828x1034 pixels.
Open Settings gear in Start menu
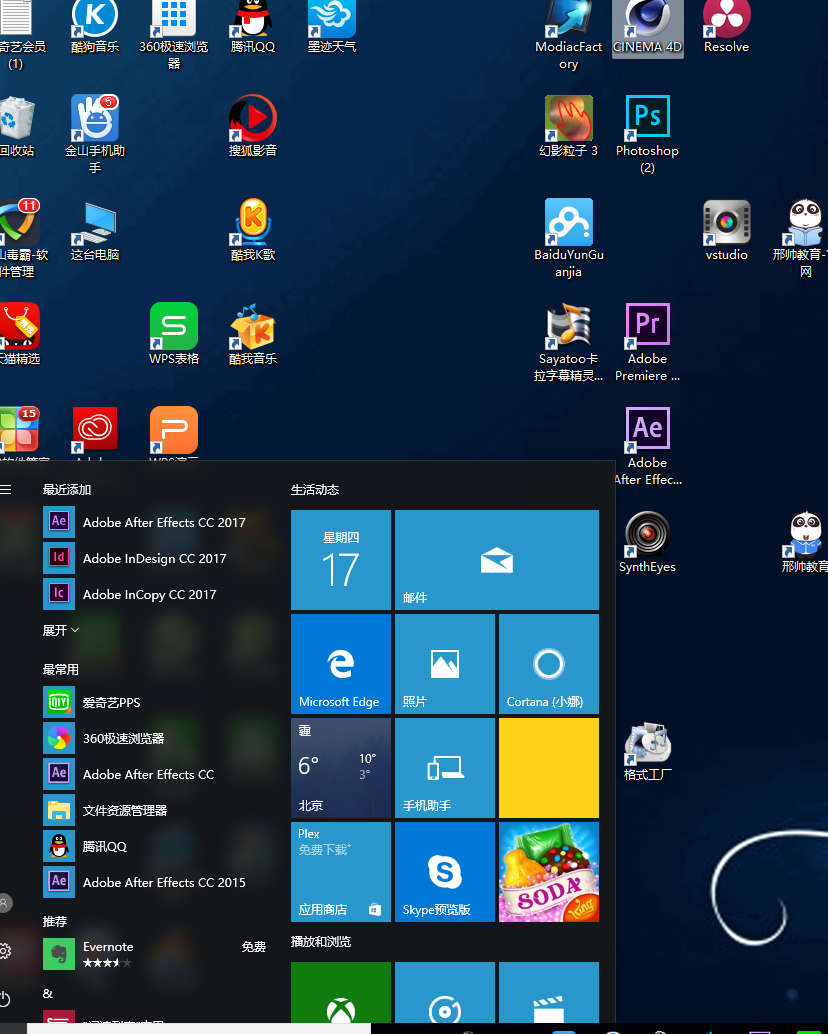[x=6, y=950]
